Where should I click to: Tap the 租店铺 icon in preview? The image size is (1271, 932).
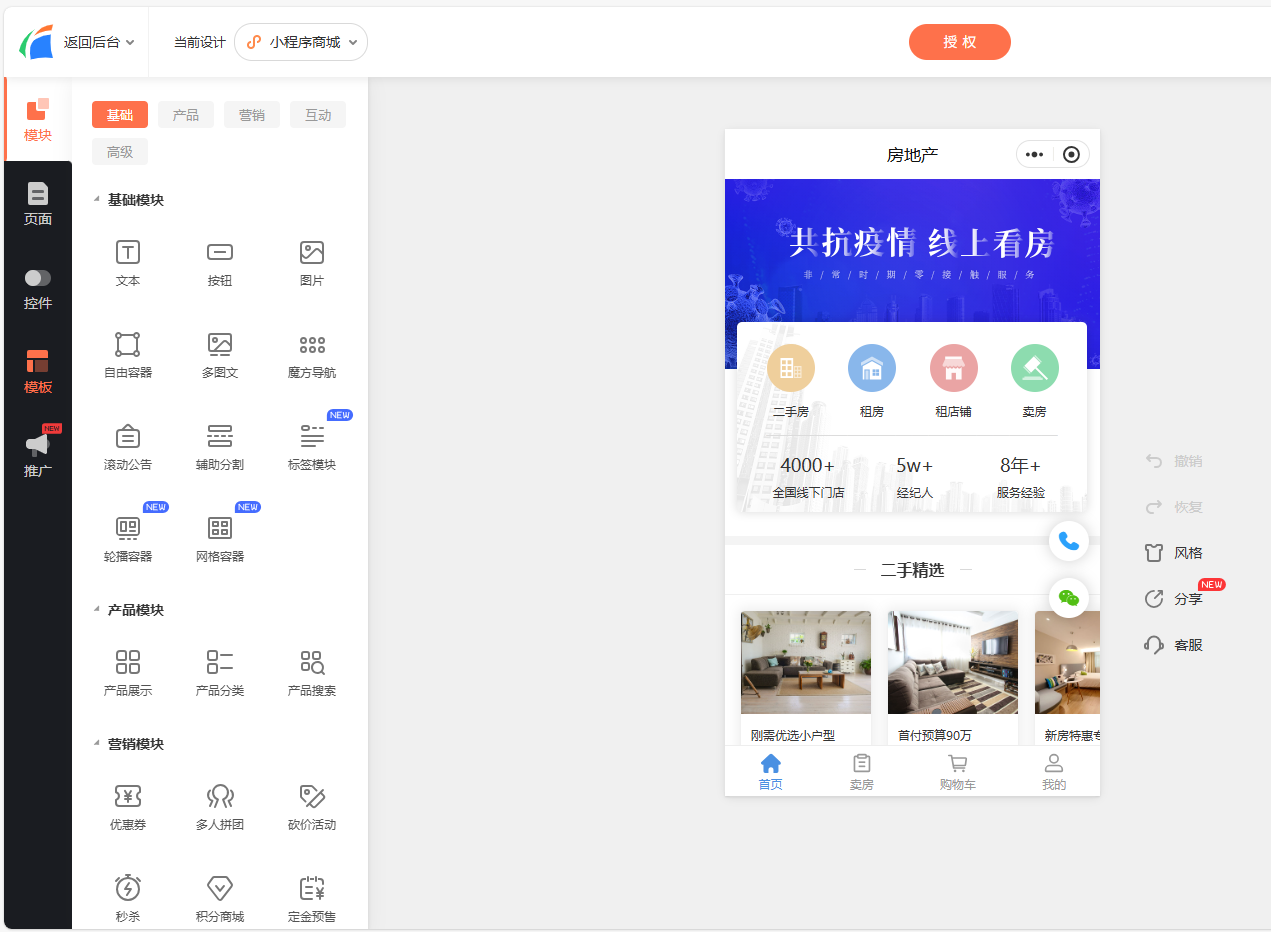(x=954, y=368)
